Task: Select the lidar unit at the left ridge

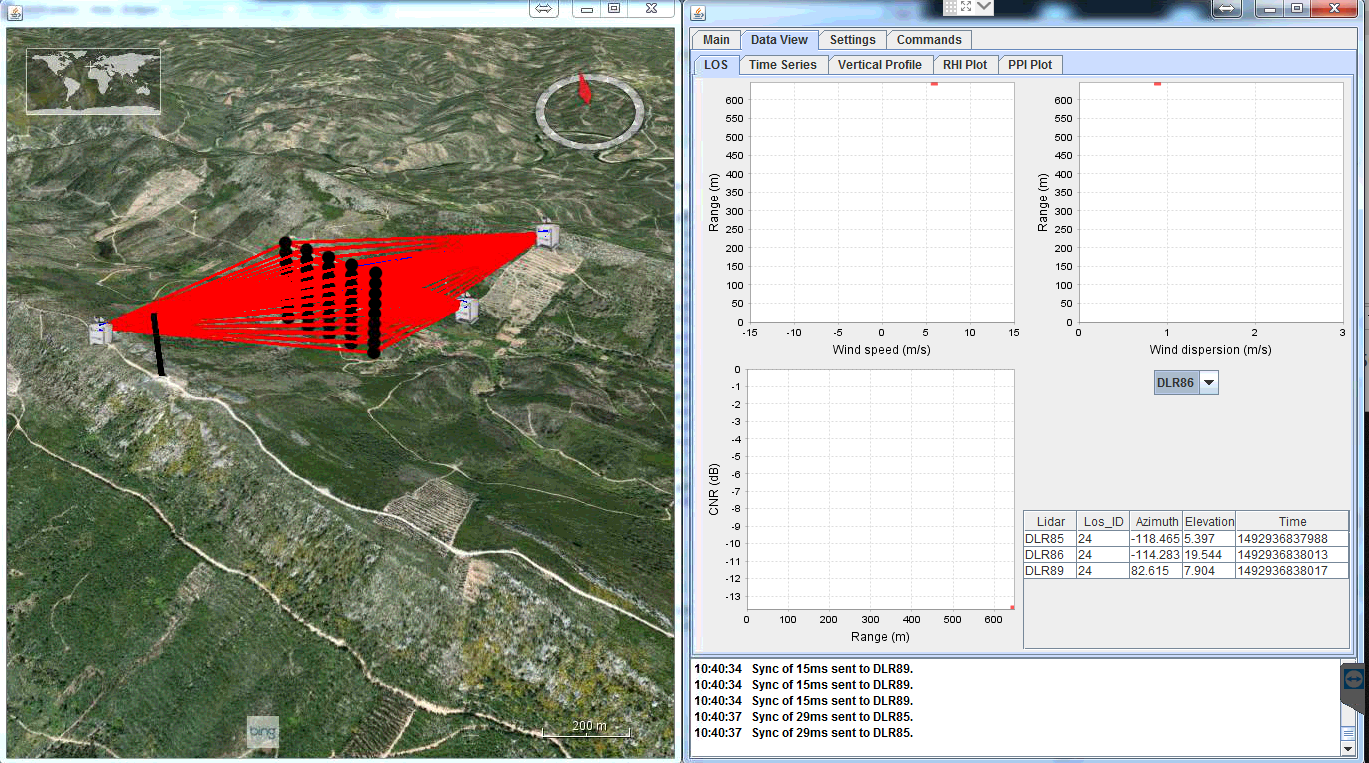Action: click(x=100, y=332)
